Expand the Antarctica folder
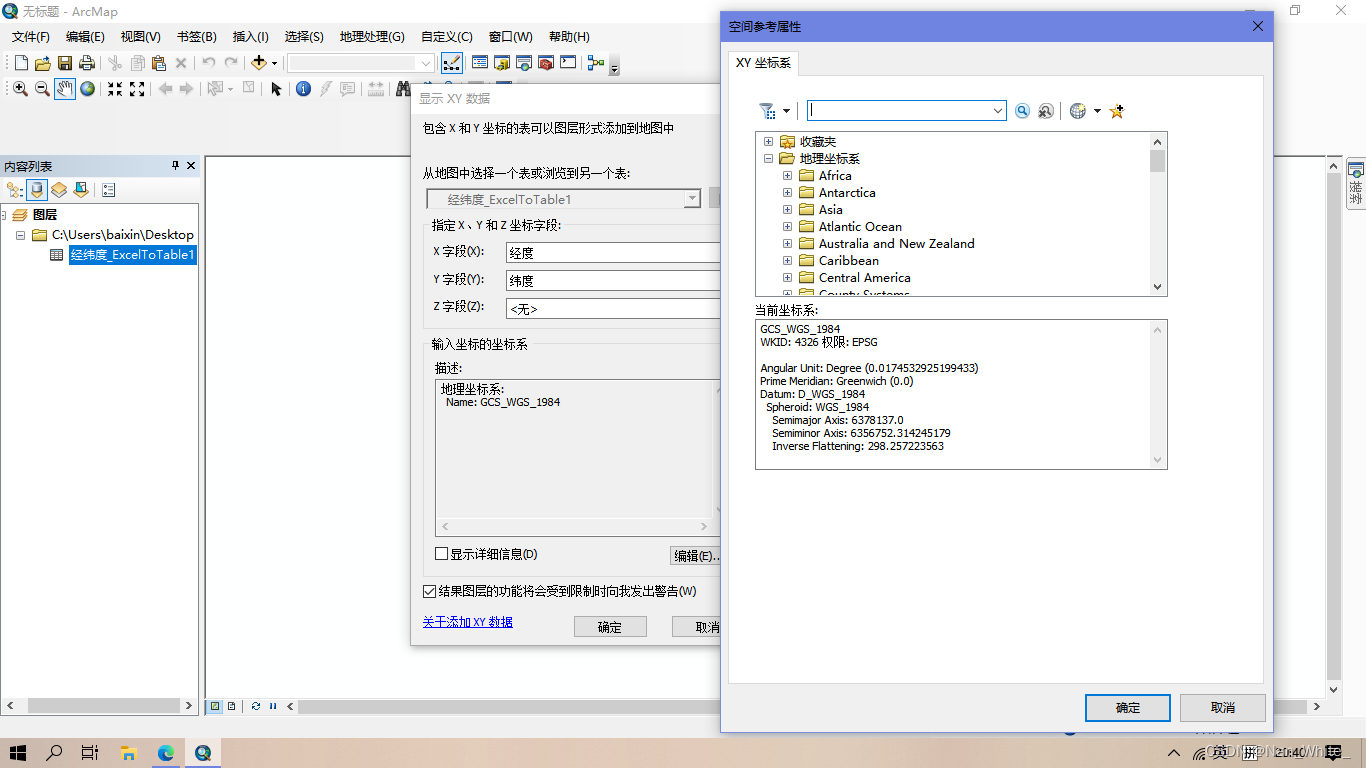The width and height of the screenshot is (1366, 768). coord(787,192)
